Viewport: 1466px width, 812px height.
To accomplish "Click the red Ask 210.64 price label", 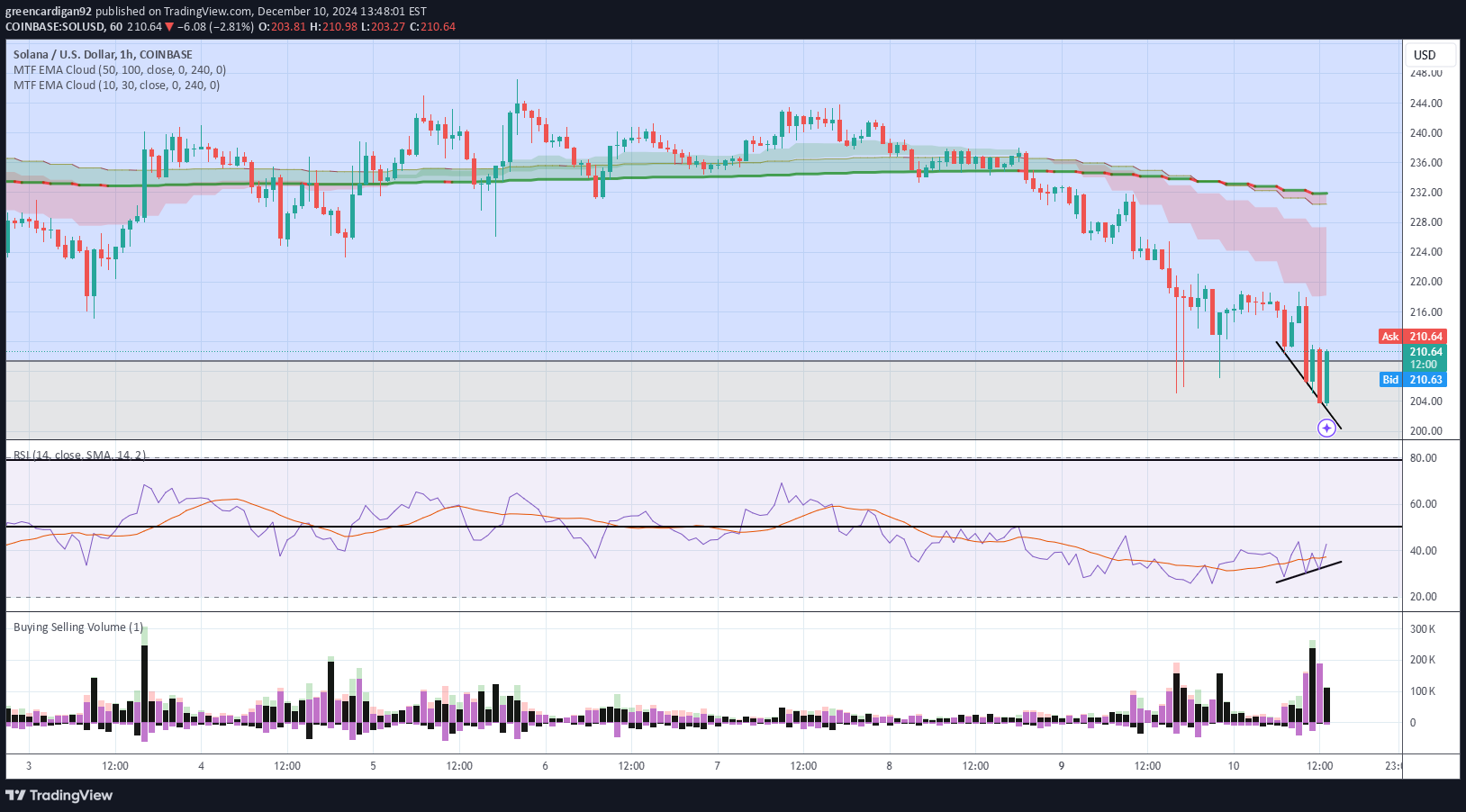I will [1413, 337].
